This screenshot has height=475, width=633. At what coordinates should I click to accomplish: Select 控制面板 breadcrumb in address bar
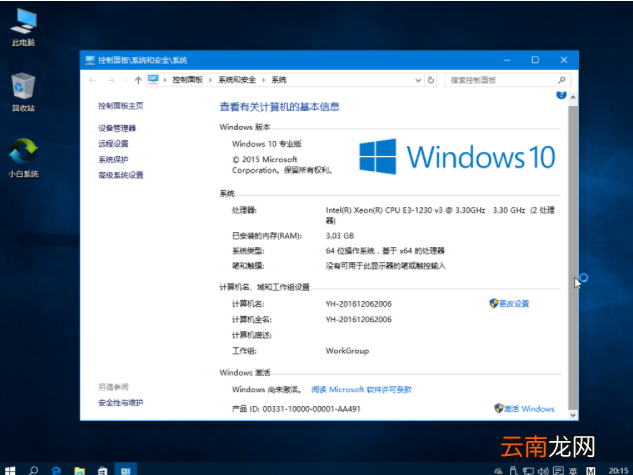point(188,80)
